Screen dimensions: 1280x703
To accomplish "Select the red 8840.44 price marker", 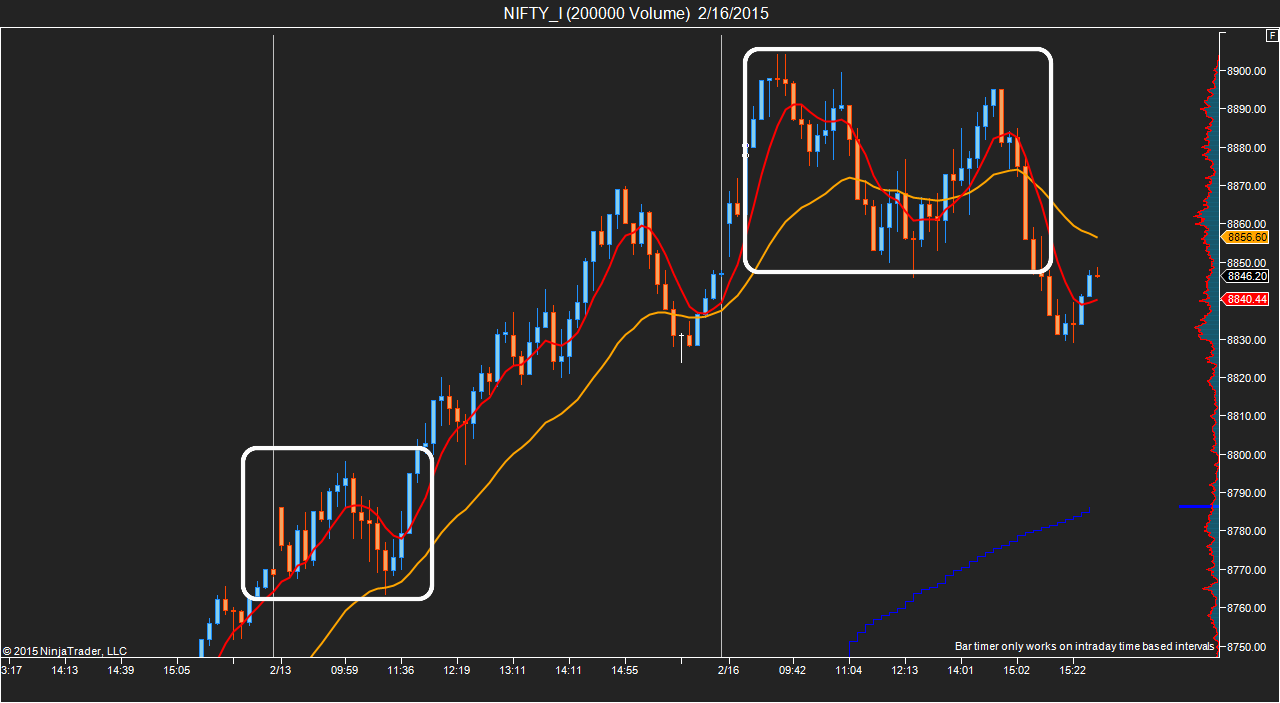I will tap(1248, 299).
